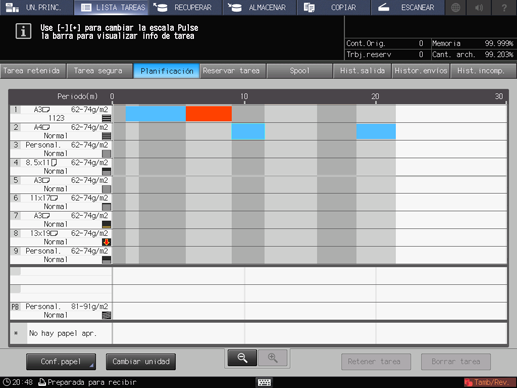Click tray 7 paper level icon
Viewport: 517px width, 388px height.
click(106, 224)
